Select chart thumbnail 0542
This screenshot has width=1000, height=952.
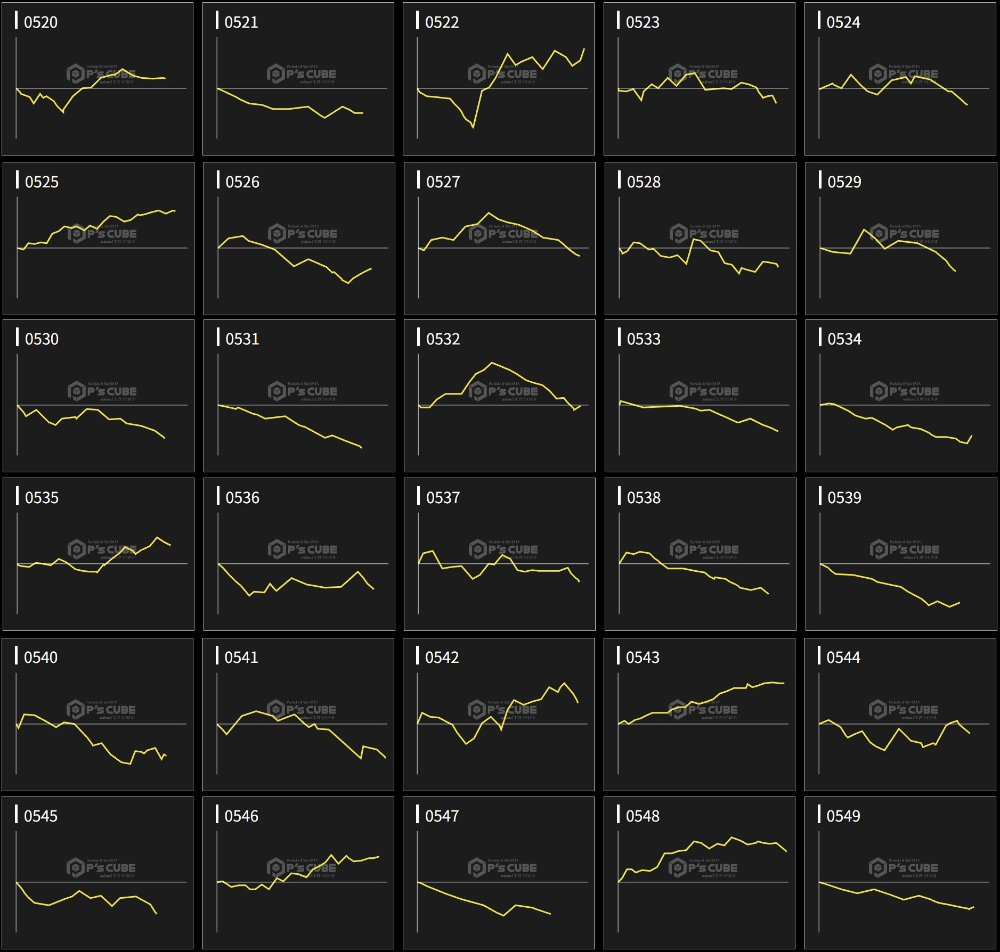pyautogui.click(x=499, y=714)
